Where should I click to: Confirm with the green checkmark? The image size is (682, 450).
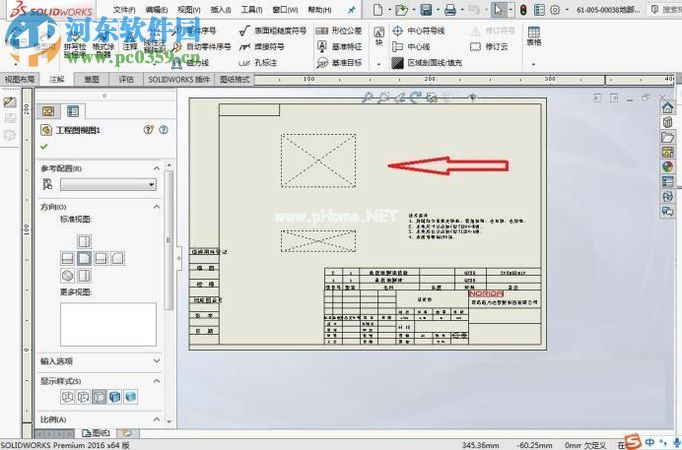click(x=44, y=147)
